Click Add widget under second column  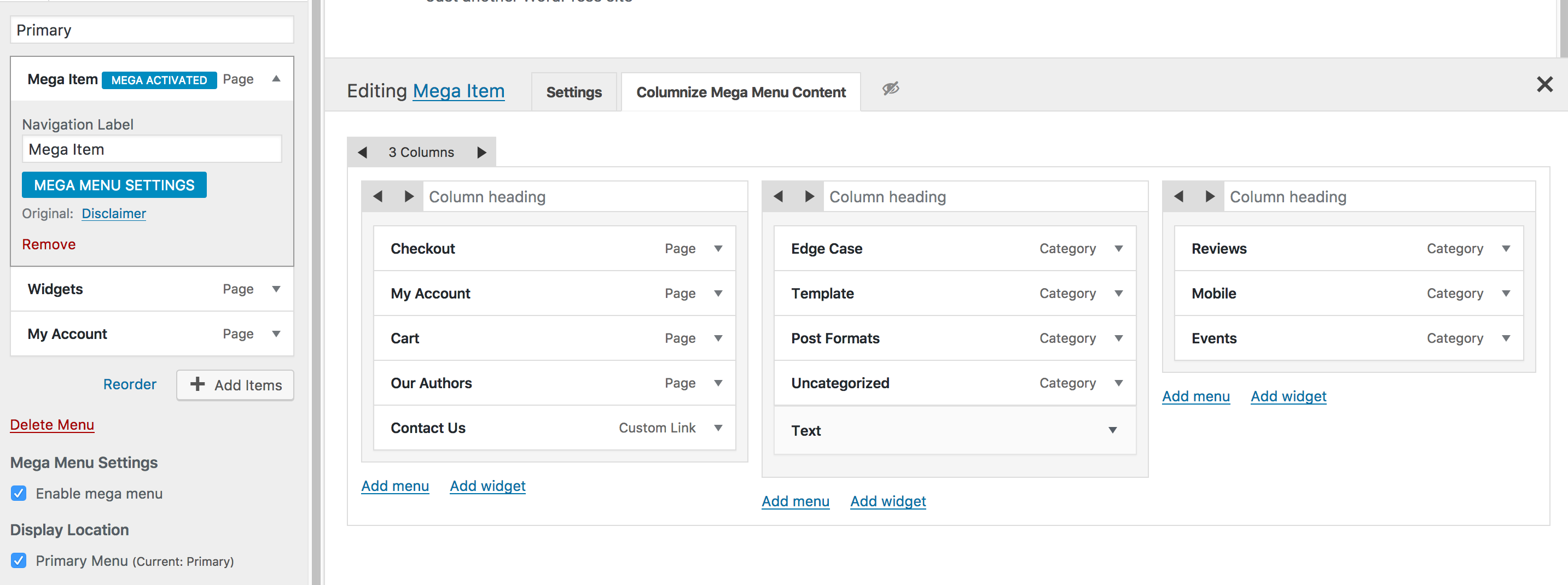coord(888,501)
